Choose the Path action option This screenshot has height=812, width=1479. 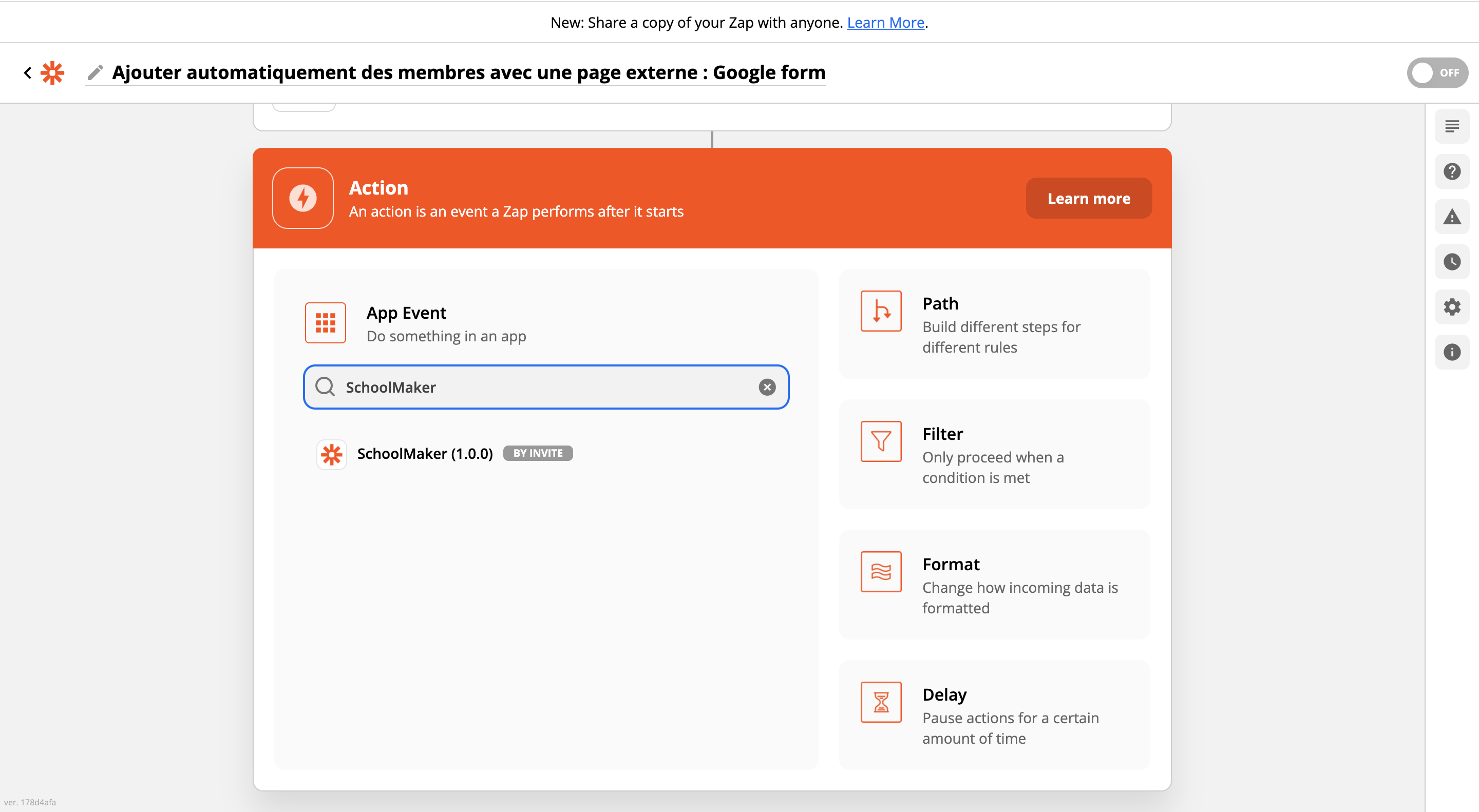tap(994, 324)
